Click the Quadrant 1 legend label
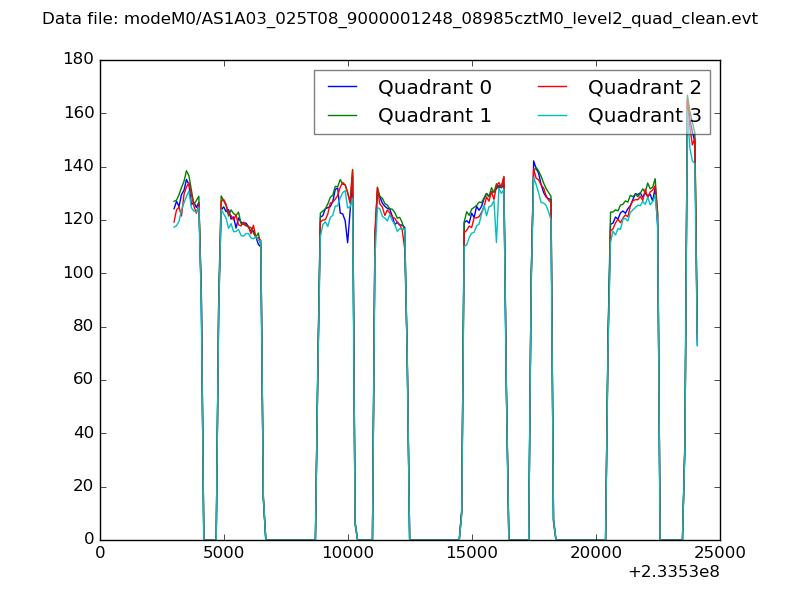800x600 pixels. pos(434,115)
